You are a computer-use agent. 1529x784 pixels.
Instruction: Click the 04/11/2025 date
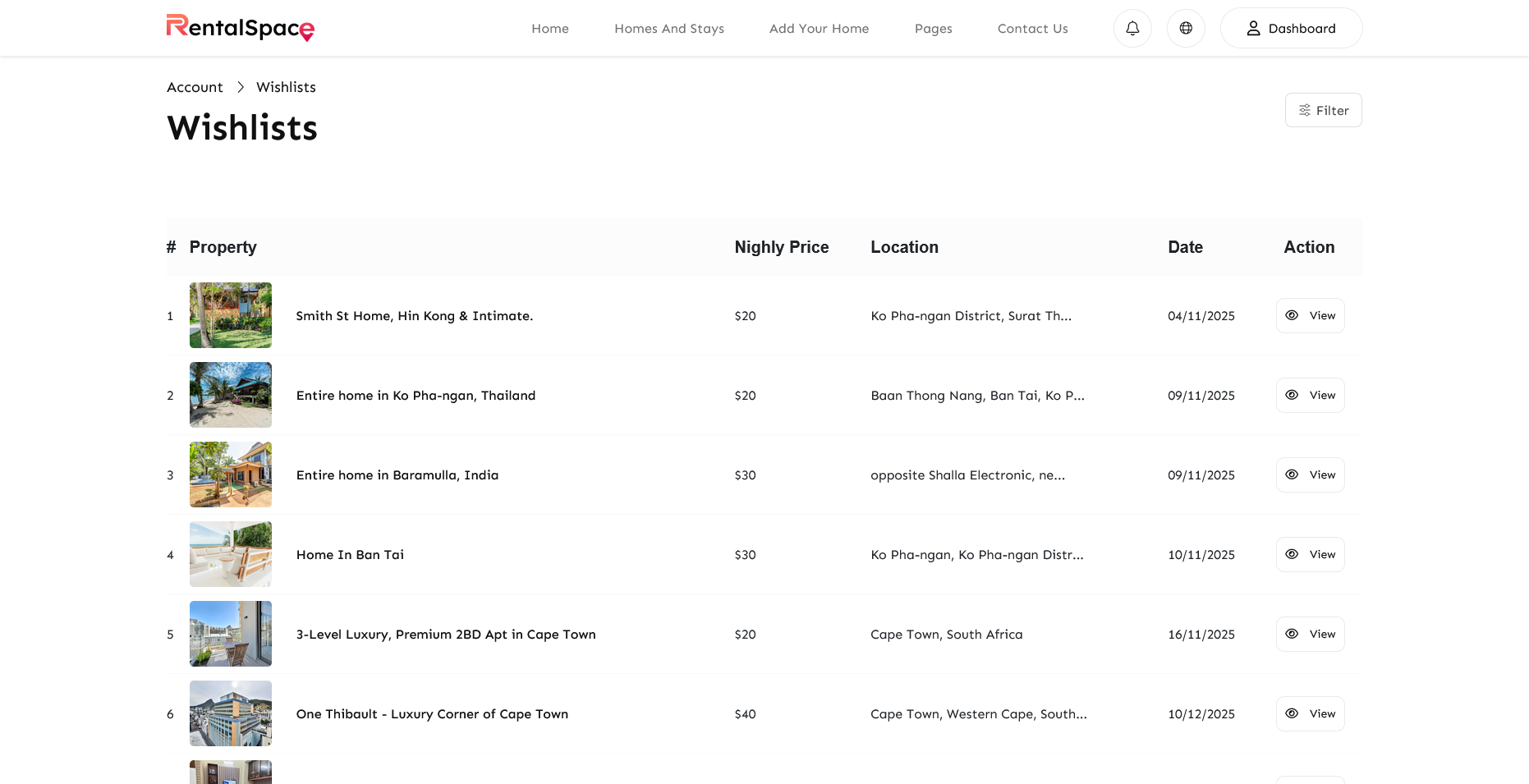[1201, 316]
